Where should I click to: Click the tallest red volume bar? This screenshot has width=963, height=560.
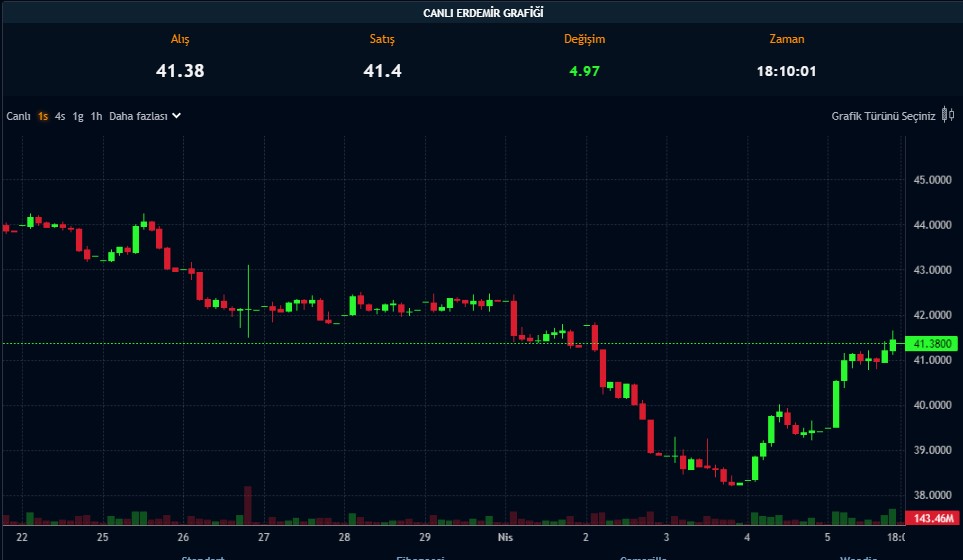tap(247, 505)
